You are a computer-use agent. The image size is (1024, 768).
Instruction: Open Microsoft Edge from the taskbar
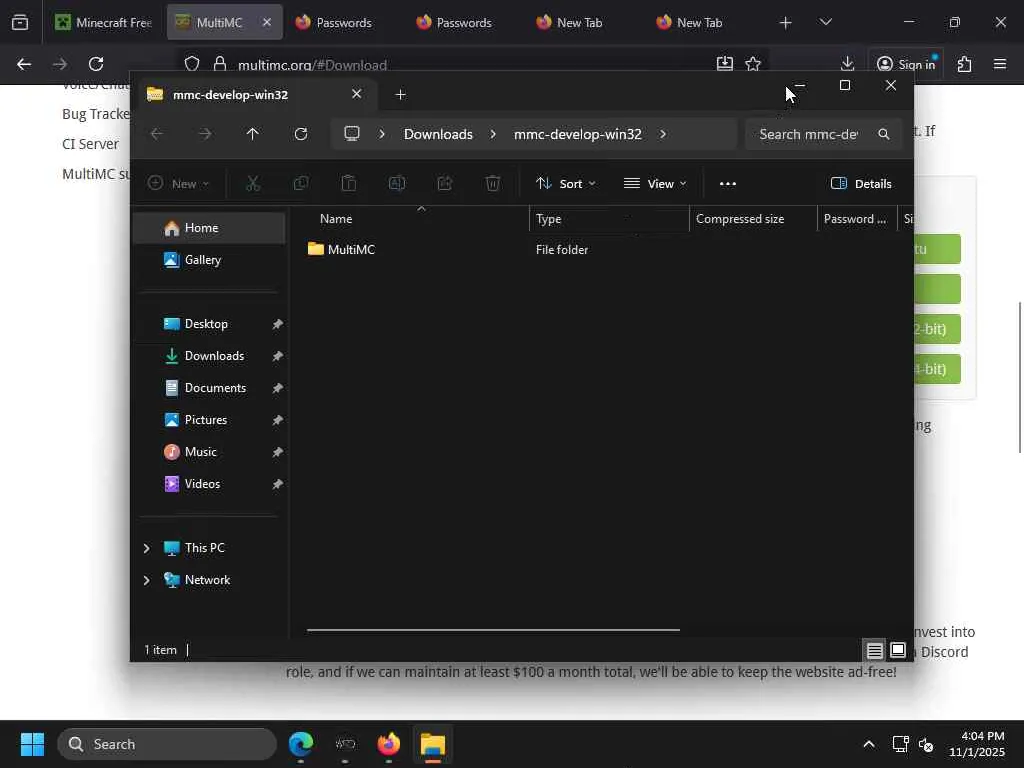(301, 744)
